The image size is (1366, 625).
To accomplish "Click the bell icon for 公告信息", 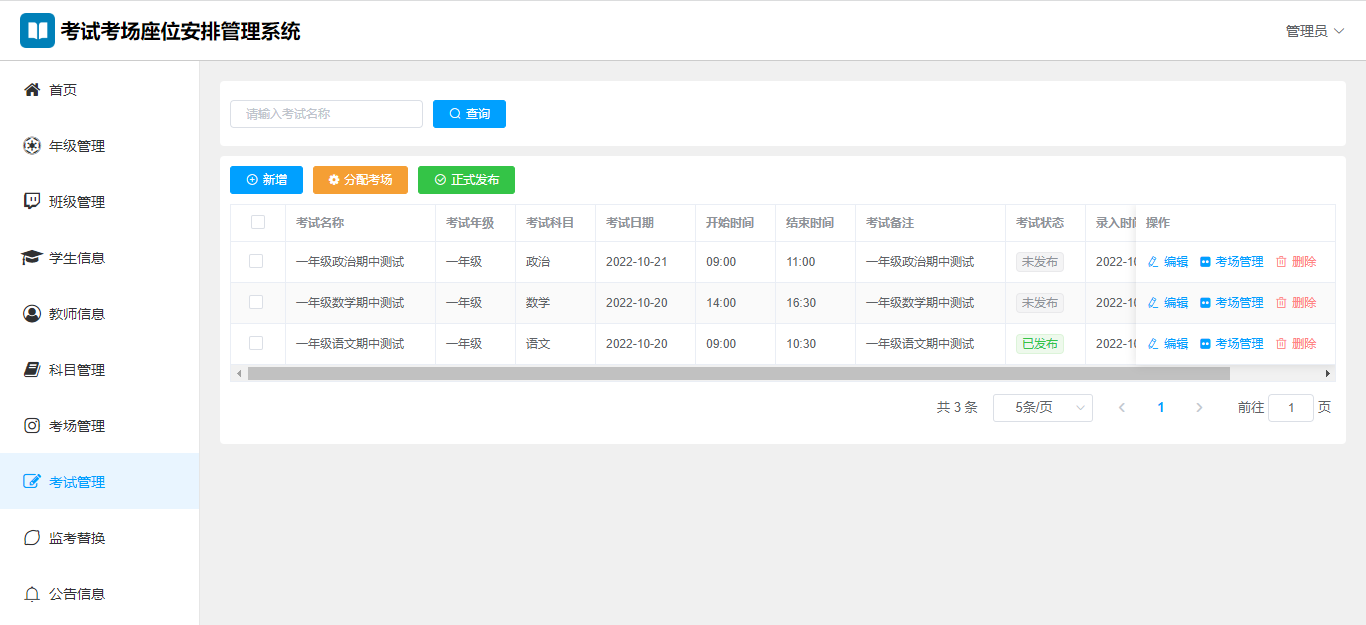I will (32, 594).
